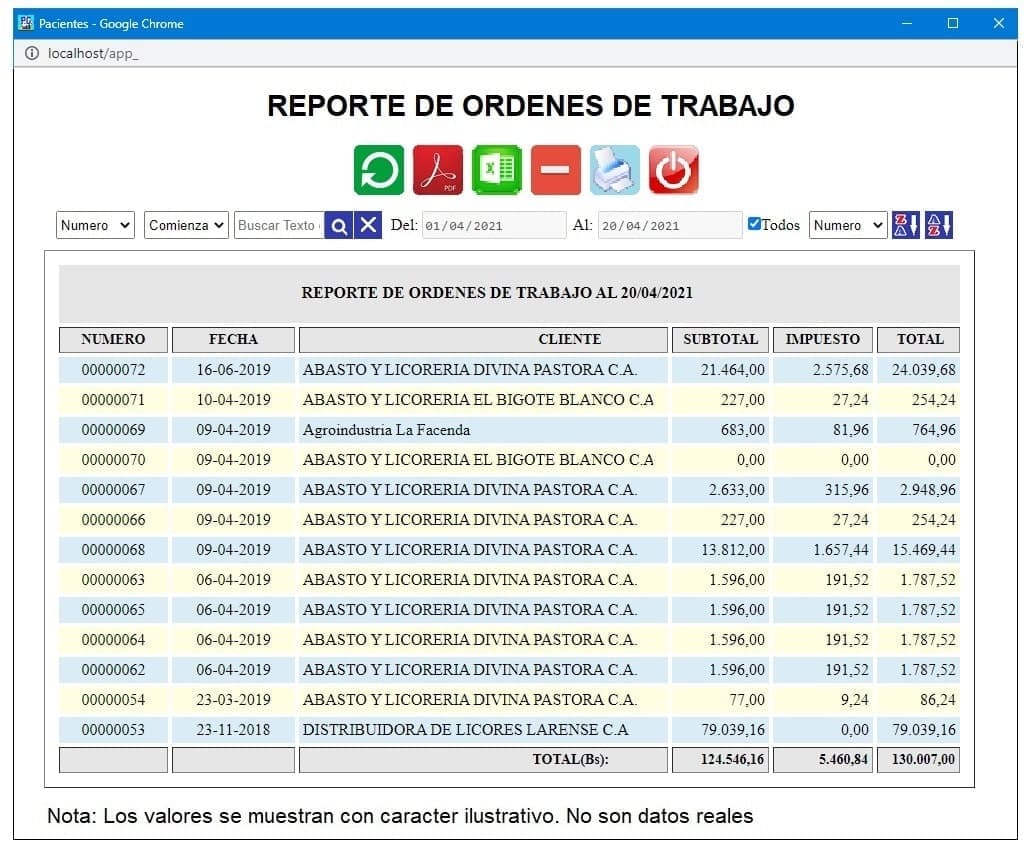1024x860 pixels.
Task: Click the Al date field 20/04/2021
Action: (670, 225)
